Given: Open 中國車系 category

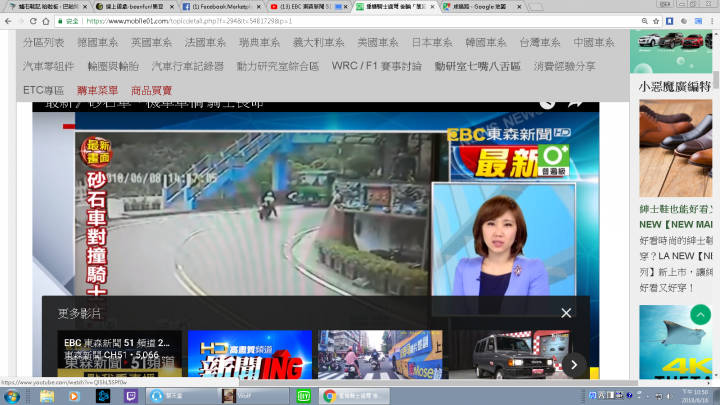Looking at the screenshot, I should (x=594, y=43).
